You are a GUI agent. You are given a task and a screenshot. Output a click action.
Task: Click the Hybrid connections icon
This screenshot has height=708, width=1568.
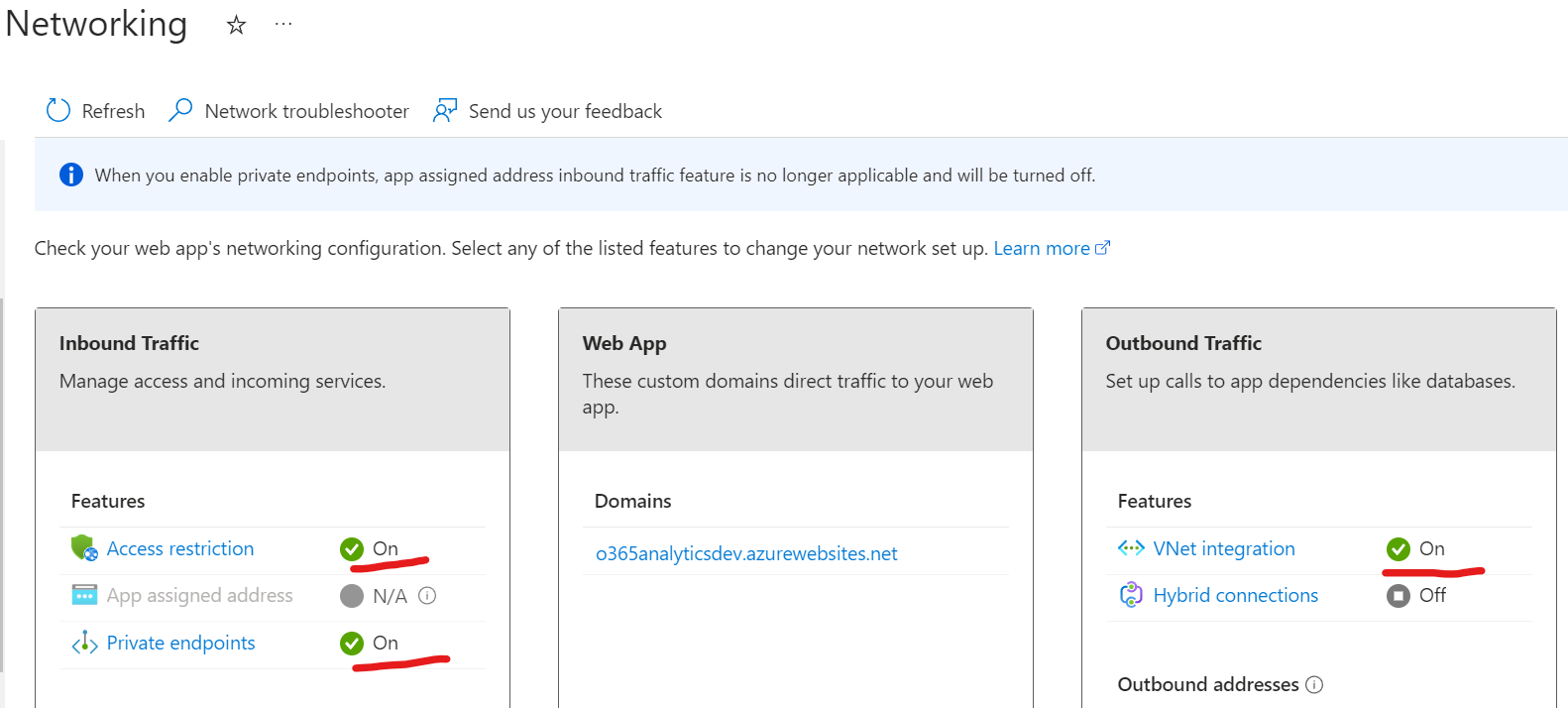[x=1131, y=595]
